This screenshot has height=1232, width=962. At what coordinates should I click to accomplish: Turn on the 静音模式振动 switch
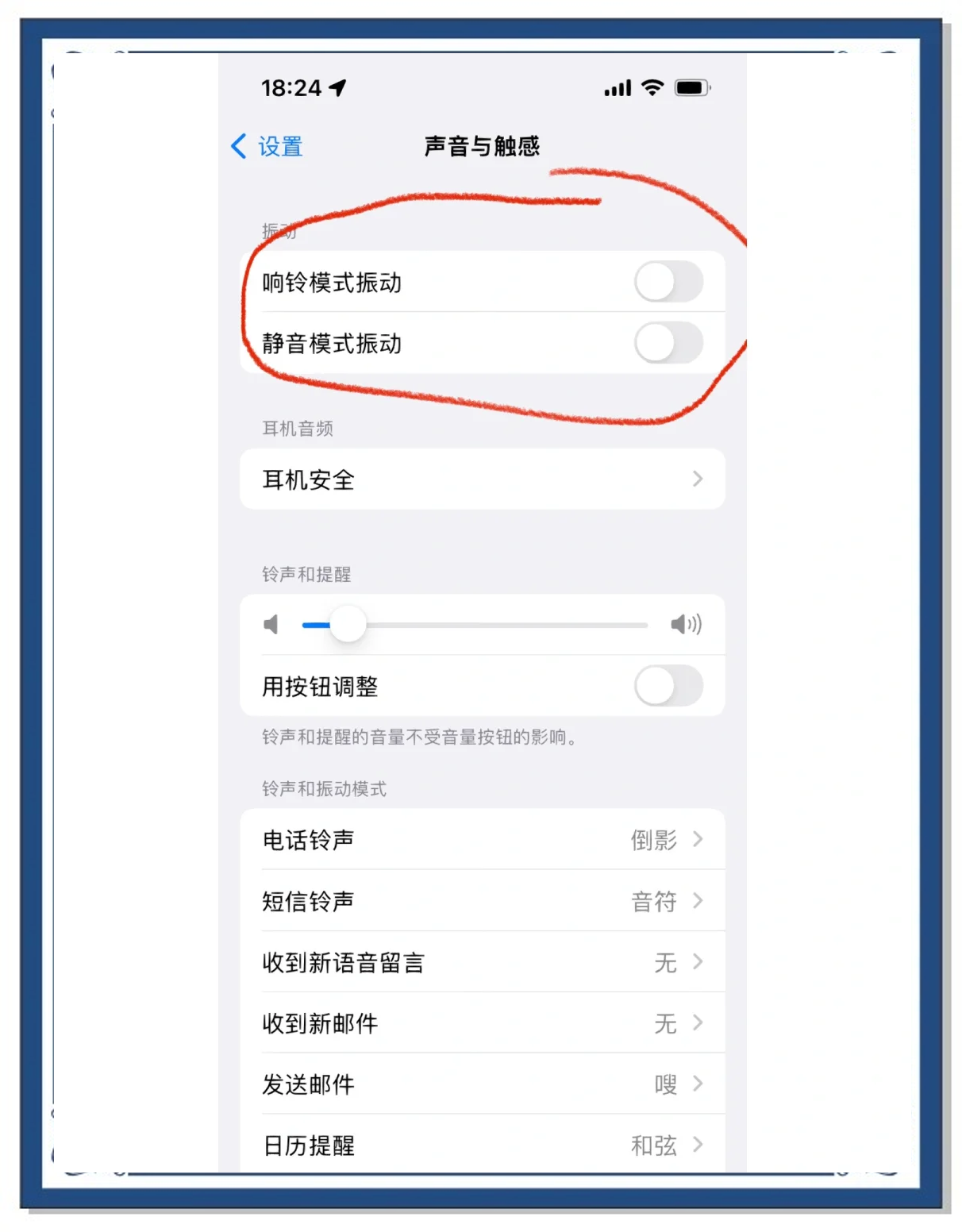[x=668, y=343]
